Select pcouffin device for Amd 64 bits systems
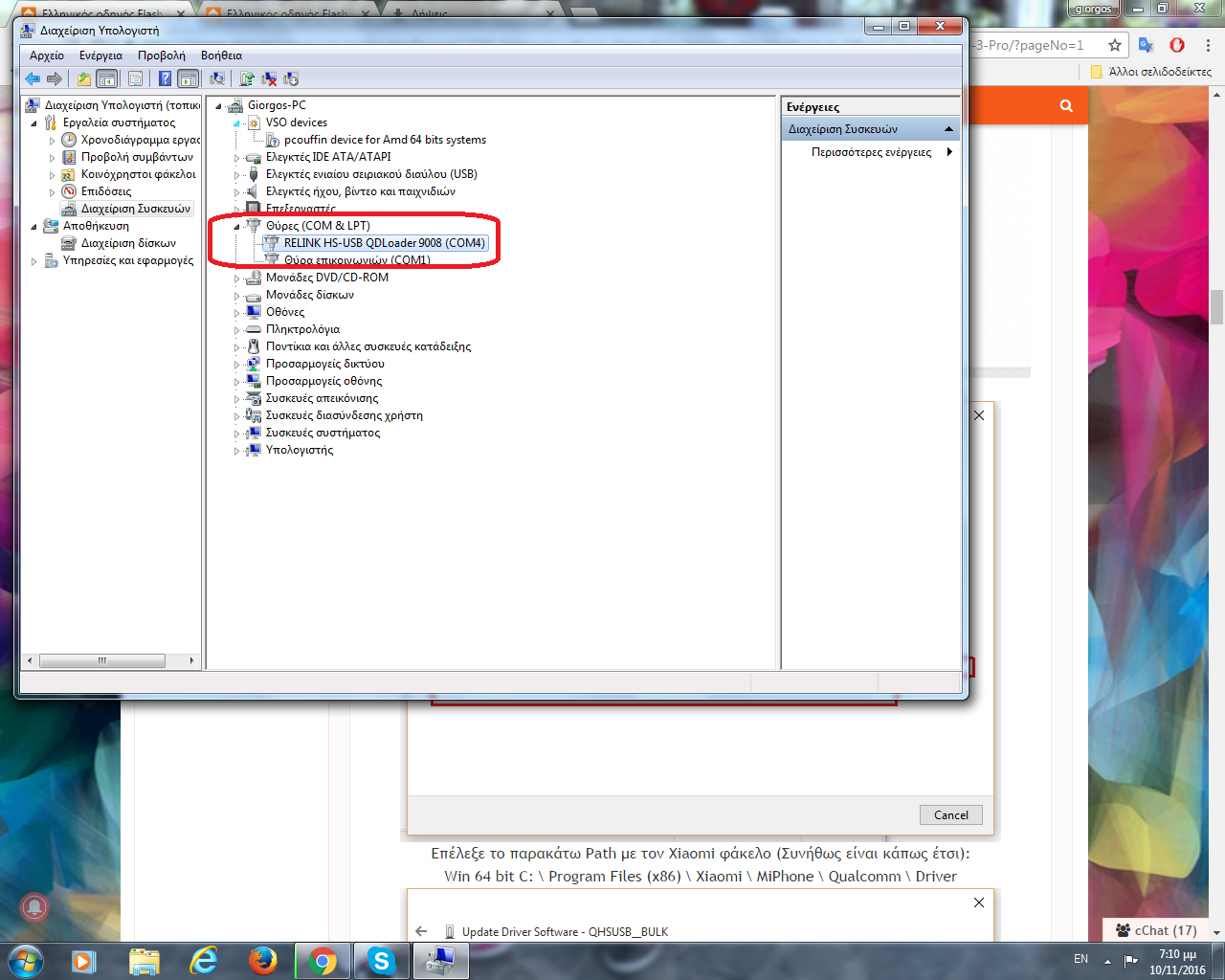This screenshot has width=1225, height=980. click(385, 140)
